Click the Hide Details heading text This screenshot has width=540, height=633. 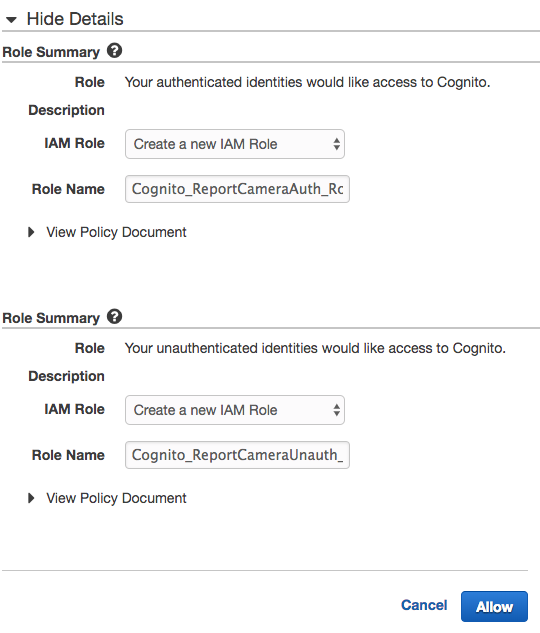75,19
